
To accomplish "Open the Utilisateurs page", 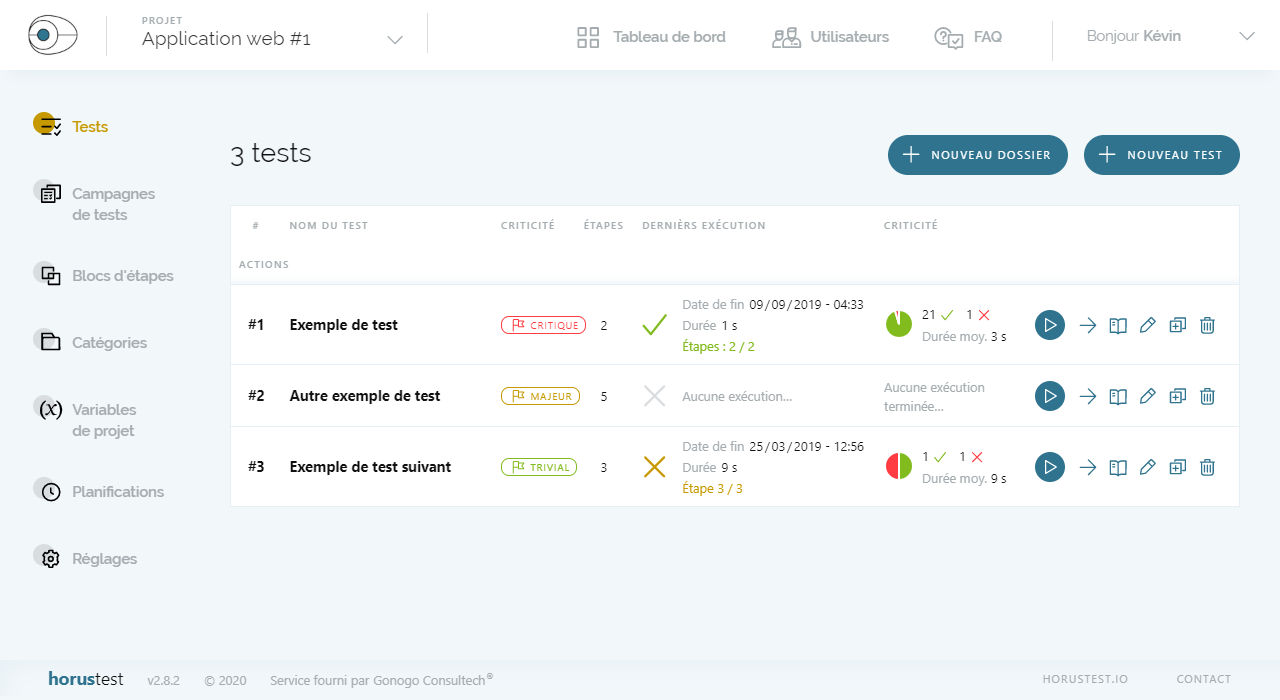I will coord(830,37).
